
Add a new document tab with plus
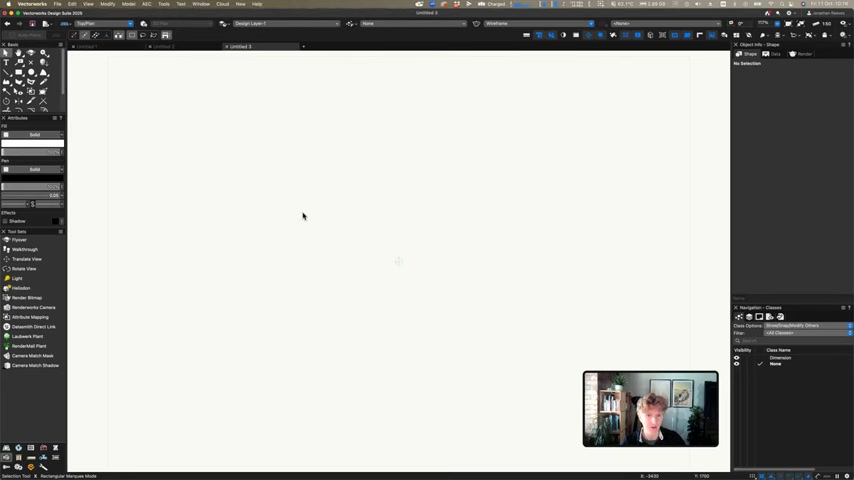click(303, 47)
